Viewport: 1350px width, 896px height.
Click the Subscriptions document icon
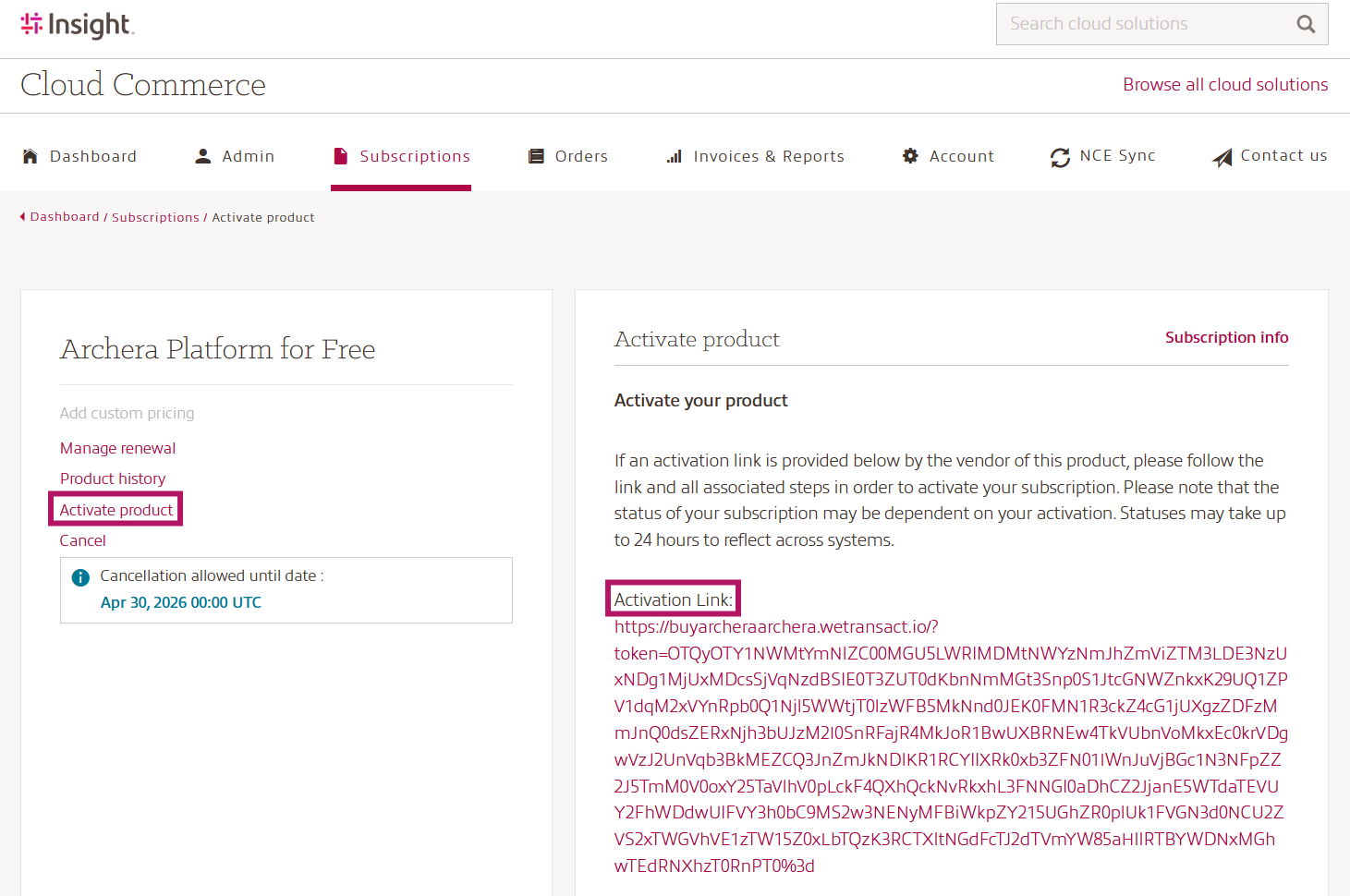coord(342,155)
